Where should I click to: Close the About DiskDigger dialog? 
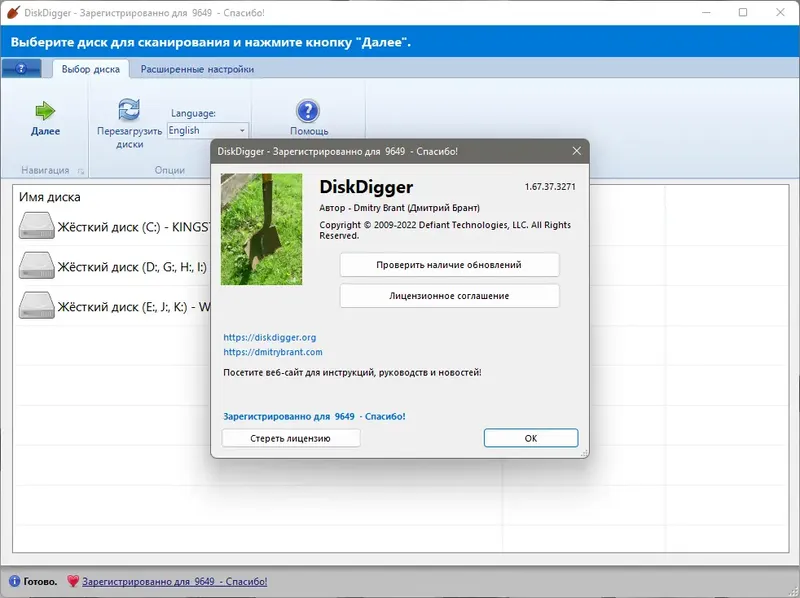(x=577, y=151)
